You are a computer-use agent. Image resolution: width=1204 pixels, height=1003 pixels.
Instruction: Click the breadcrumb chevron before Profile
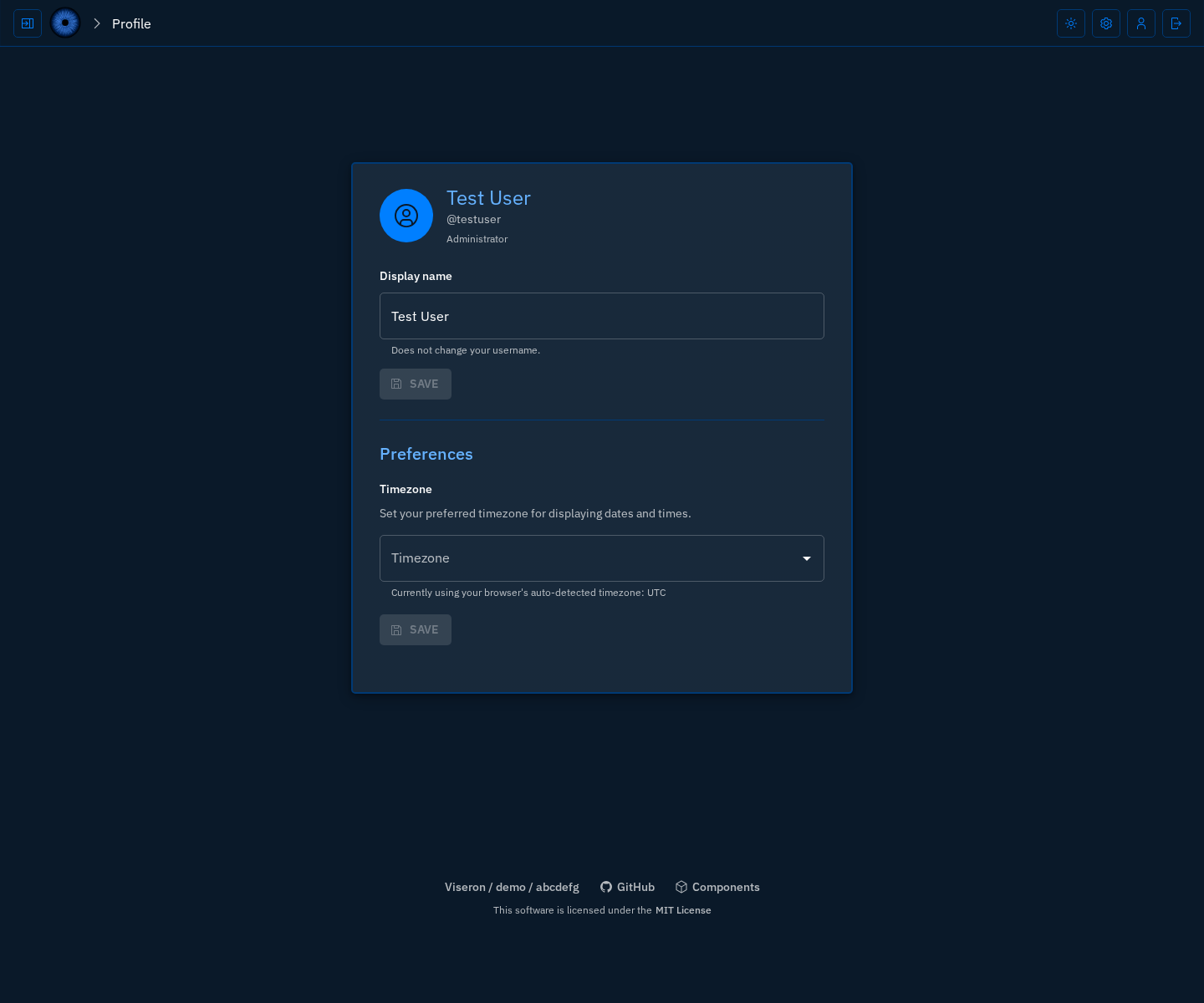97,23
